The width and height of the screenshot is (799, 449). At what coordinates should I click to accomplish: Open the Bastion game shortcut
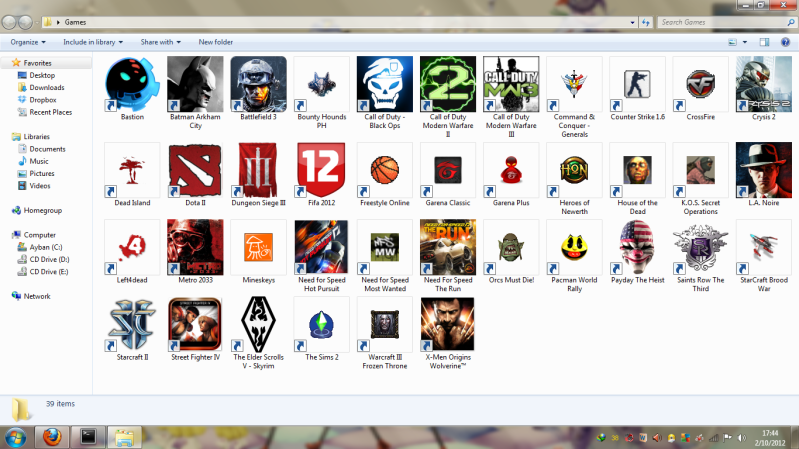point(132,85)
